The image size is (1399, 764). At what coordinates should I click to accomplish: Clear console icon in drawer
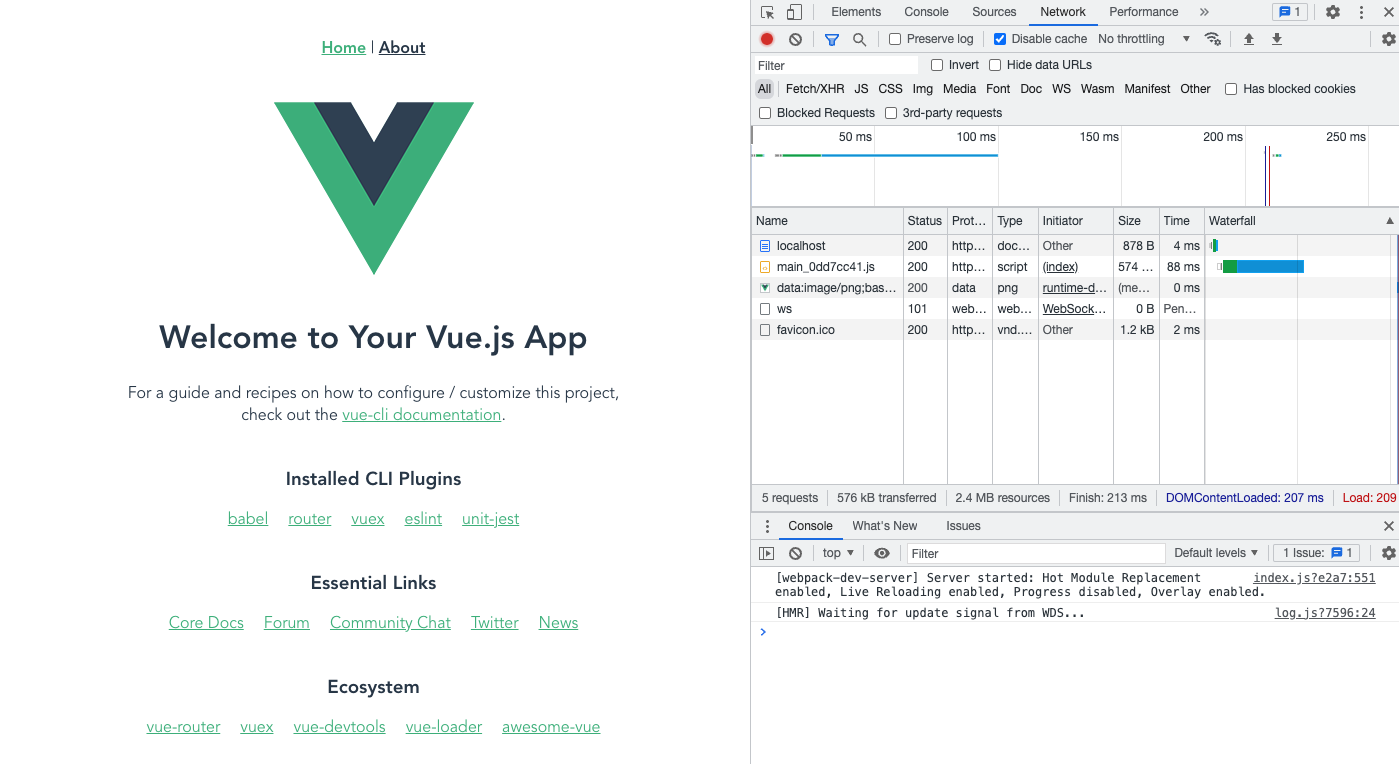(x=795, y=553)
